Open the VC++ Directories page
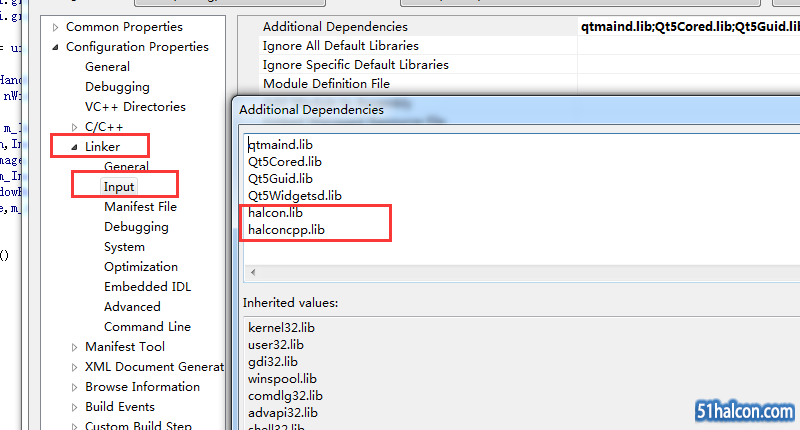 (135, 107)
